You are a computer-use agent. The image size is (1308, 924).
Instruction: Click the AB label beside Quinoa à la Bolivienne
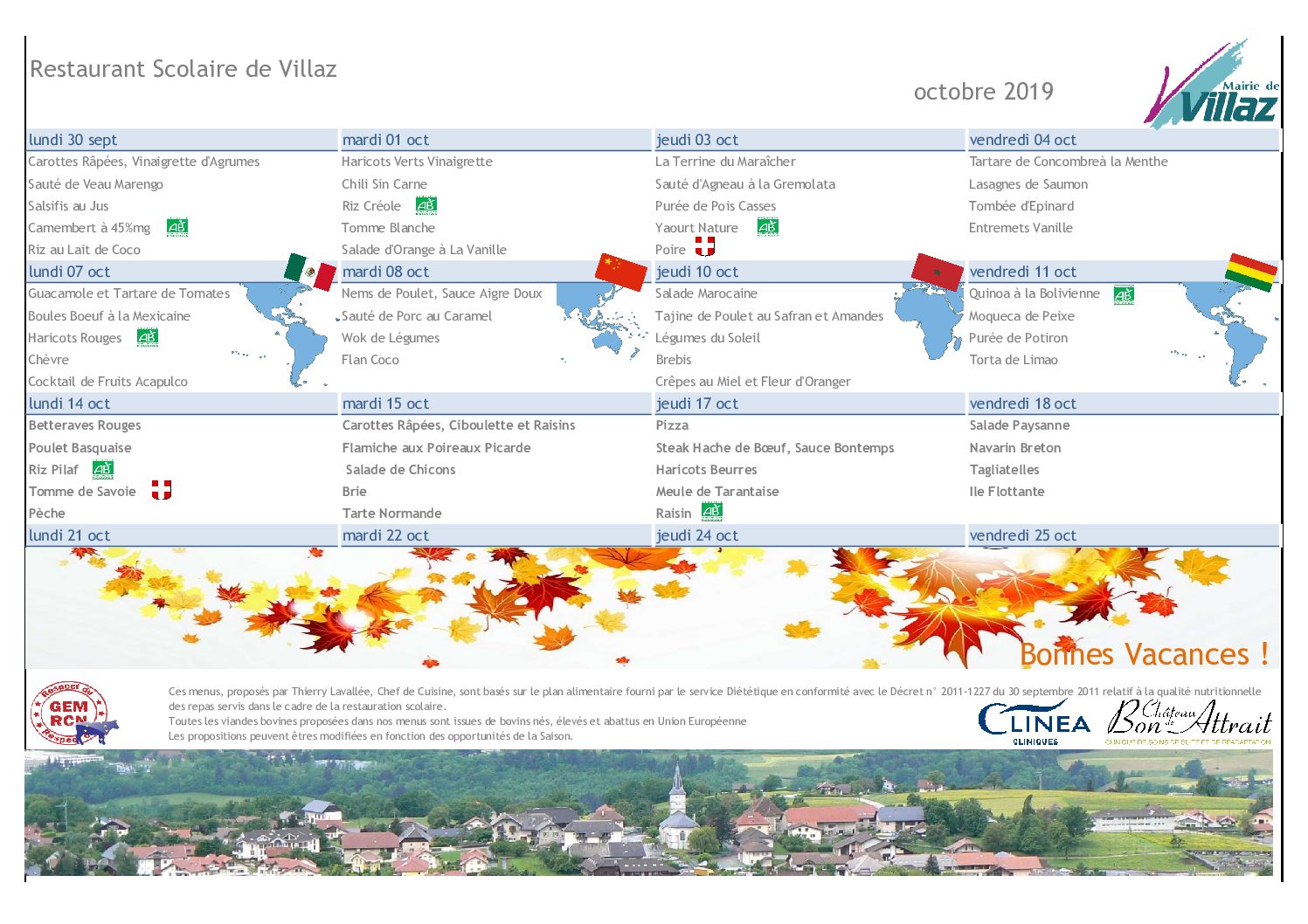pos(1124,294)
